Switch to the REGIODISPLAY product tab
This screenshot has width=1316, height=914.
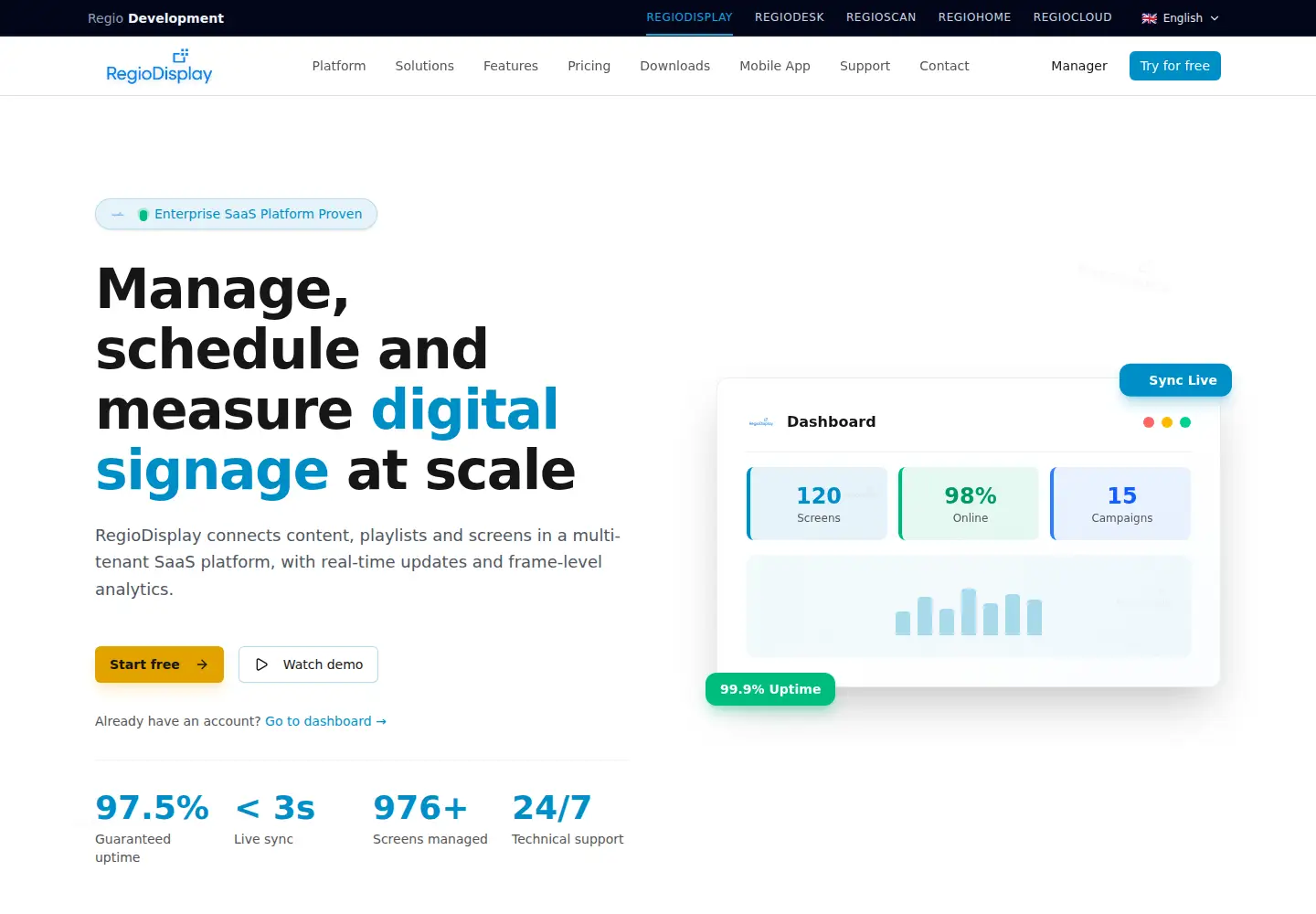(x=689, y=17)
